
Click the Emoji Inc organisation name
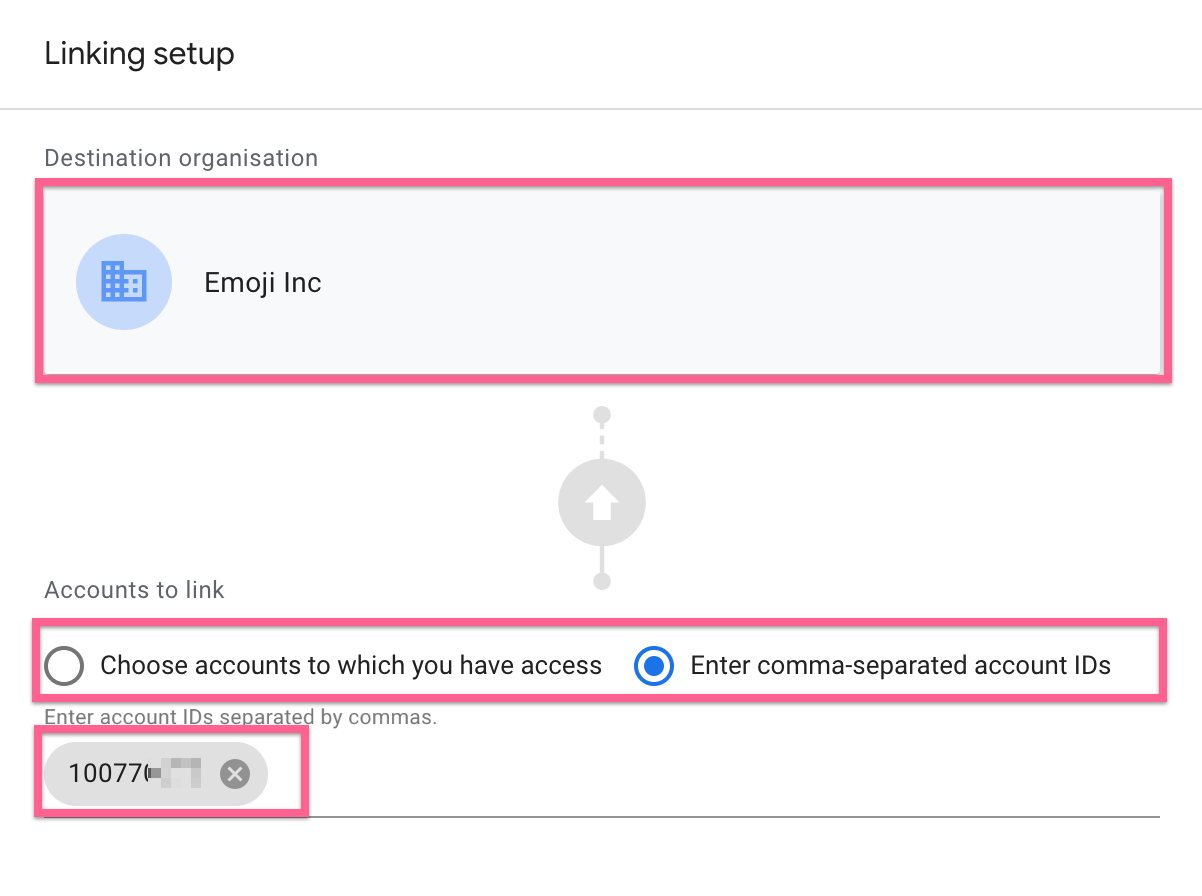[263, 283]
